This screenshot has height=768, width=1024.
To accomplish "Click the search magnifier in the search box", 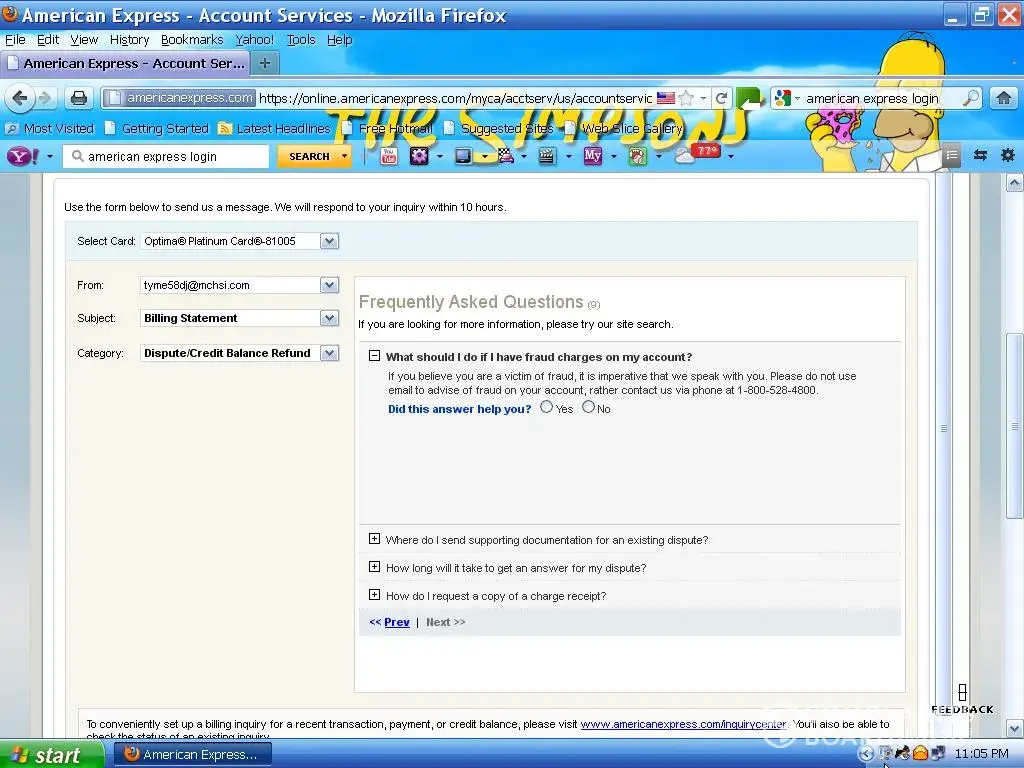I will [971, 99].
